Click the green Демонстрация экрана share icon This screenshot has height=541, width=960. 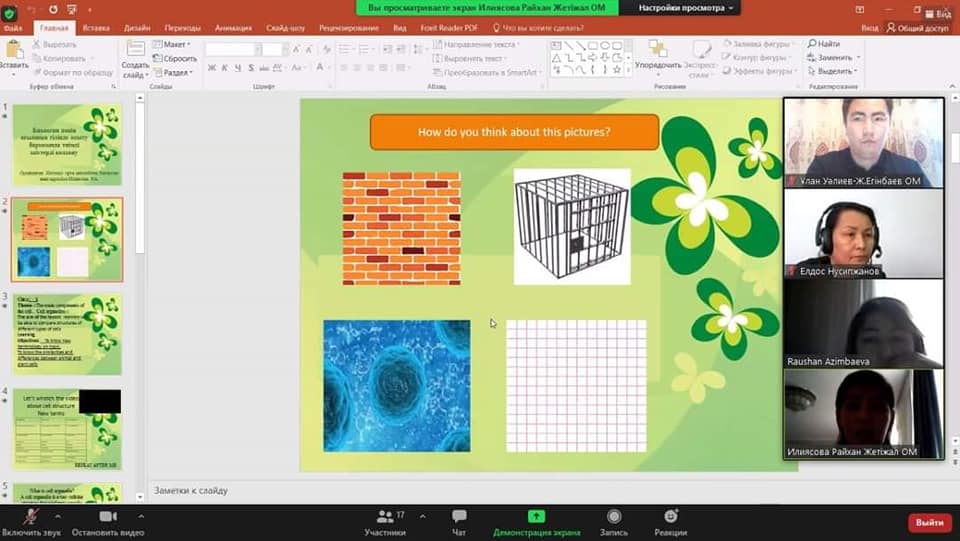coord(536,516)
